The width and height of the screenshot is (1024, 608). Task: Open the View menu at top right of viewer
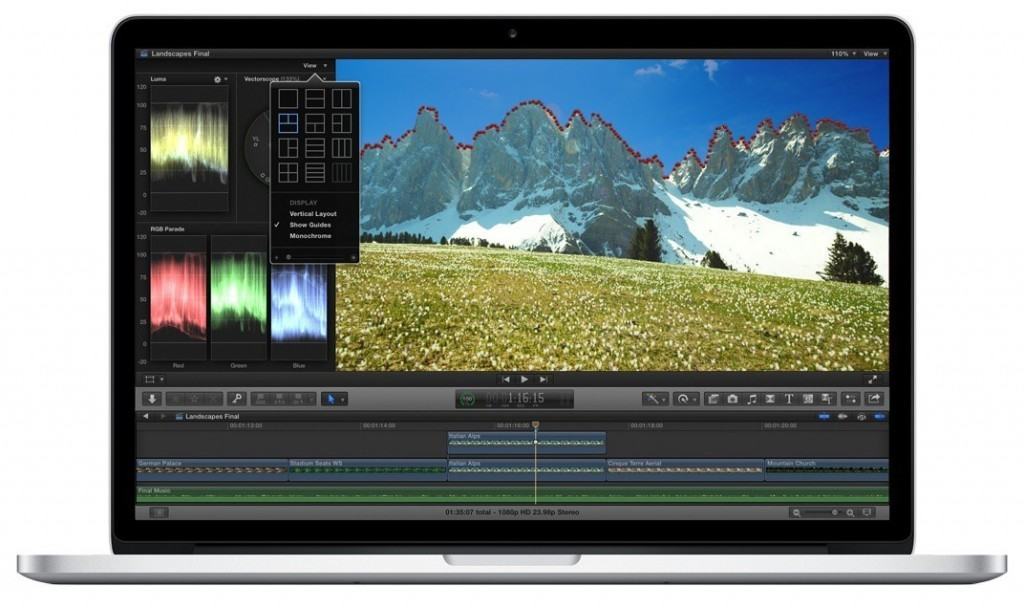tap(872, 52)
